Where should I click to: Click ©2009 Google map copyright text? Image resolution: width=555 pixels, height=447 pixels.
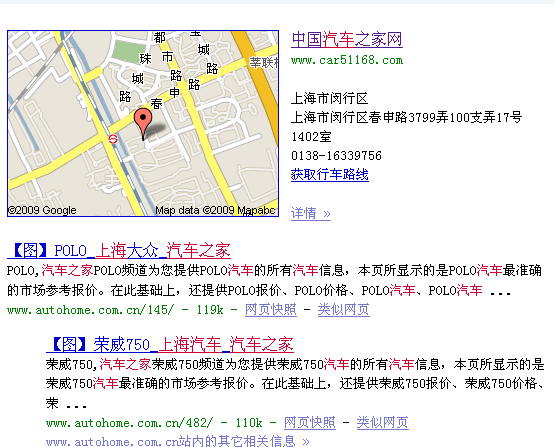(x=42, y=210)
